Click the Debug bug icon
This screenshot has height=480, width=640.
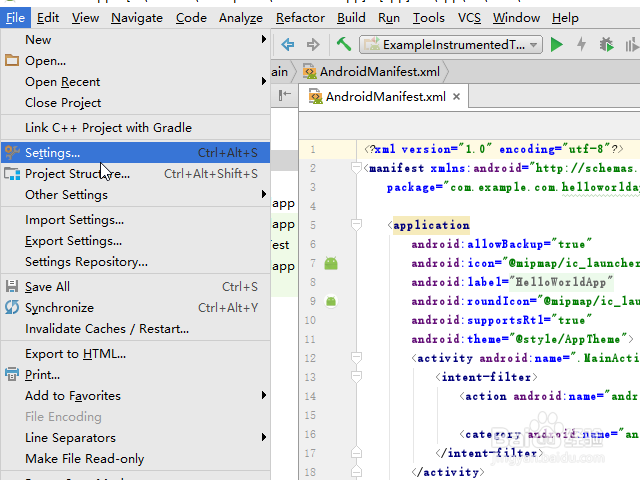coord(605,44)
